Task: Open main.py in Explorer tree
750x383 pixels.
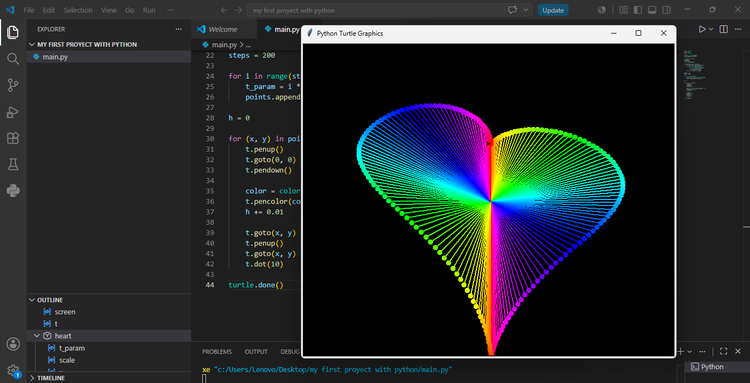Action: tap(109, 57)
